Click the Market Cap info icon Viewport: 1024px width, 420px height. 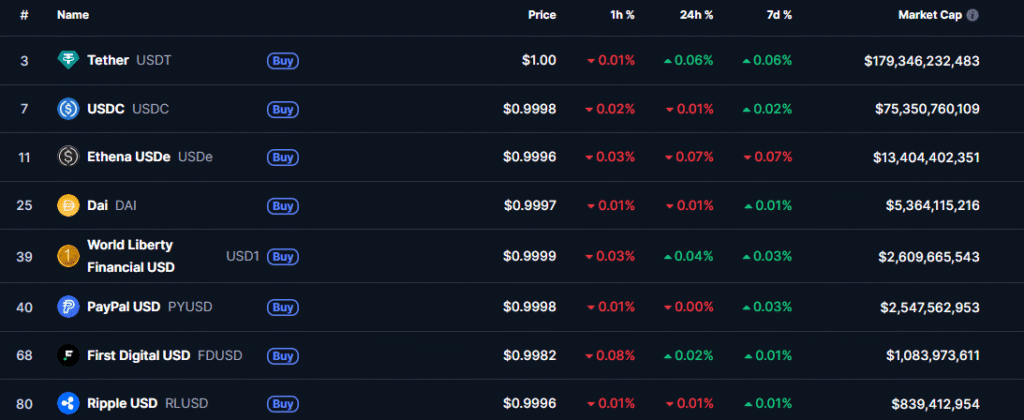coord(973,15)
